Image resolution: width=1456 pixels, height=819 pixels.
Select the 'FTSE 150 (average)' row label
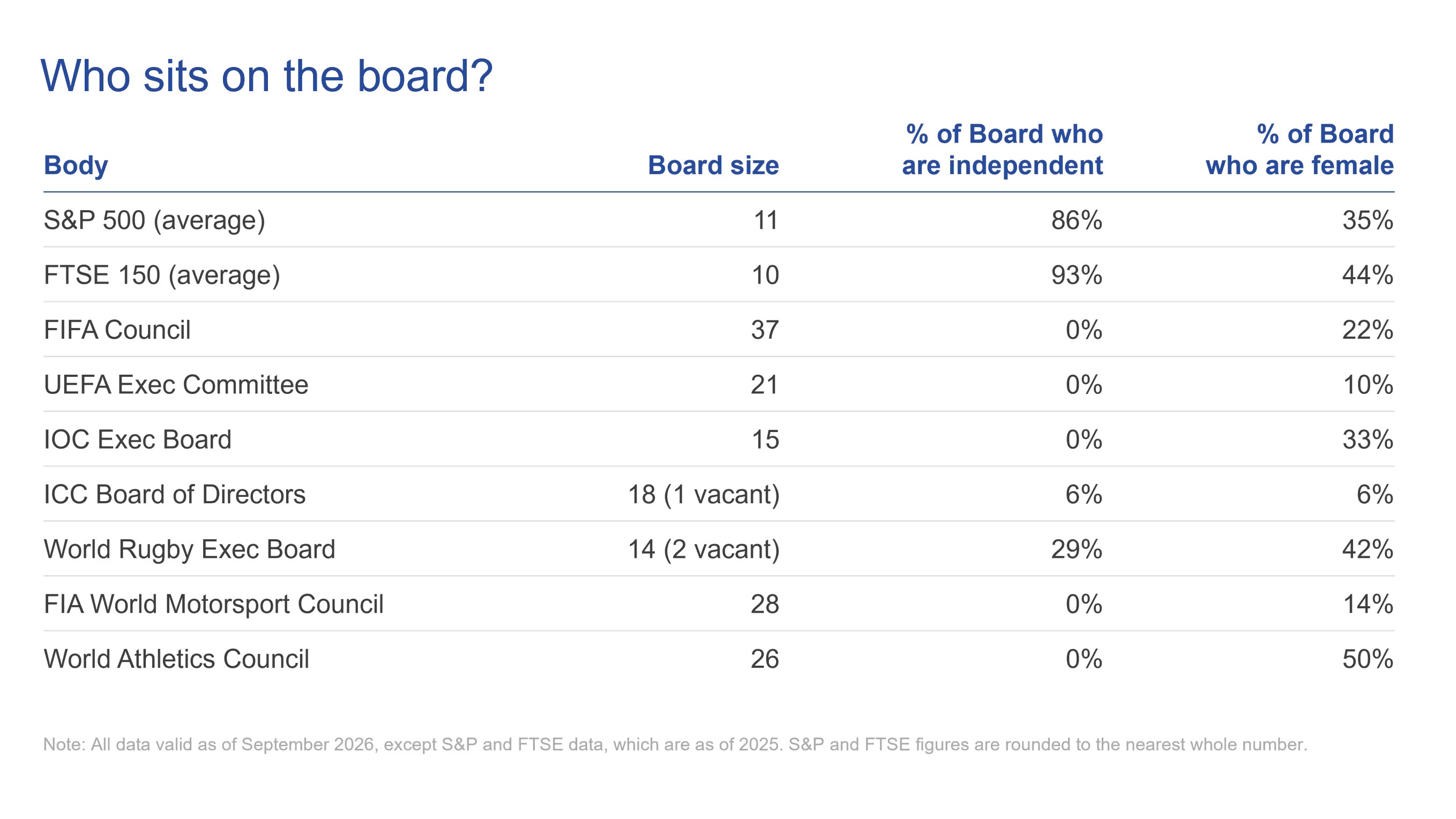162,276
